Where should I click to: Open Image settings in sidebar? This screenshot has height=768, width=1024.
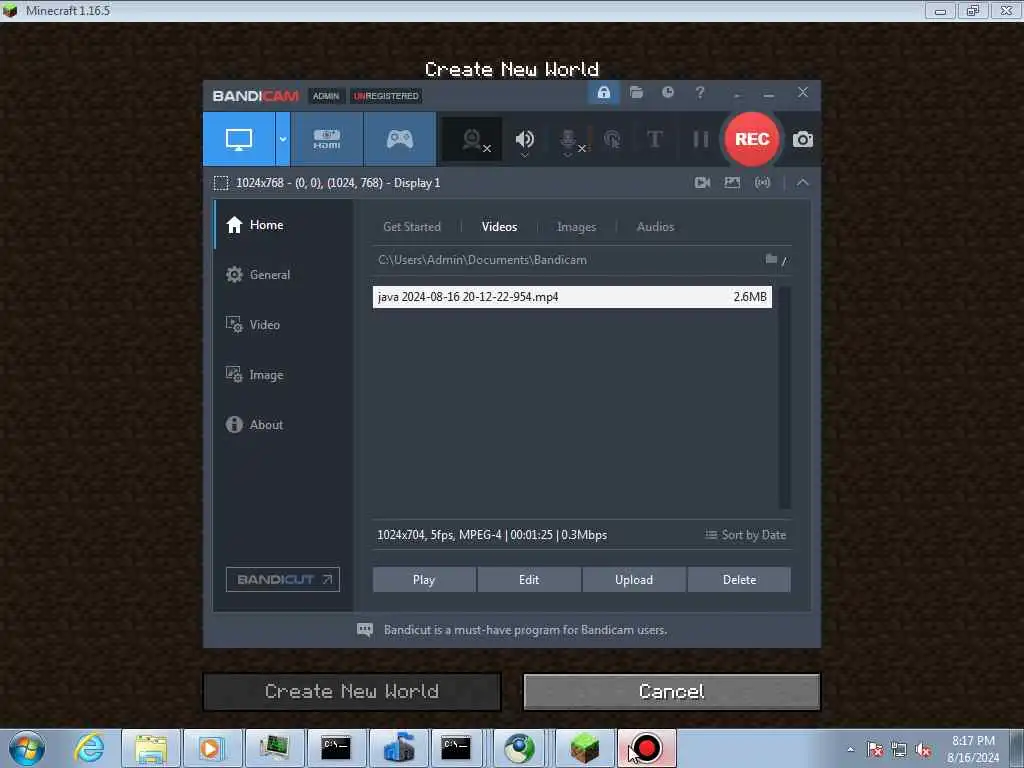[283, 375]
